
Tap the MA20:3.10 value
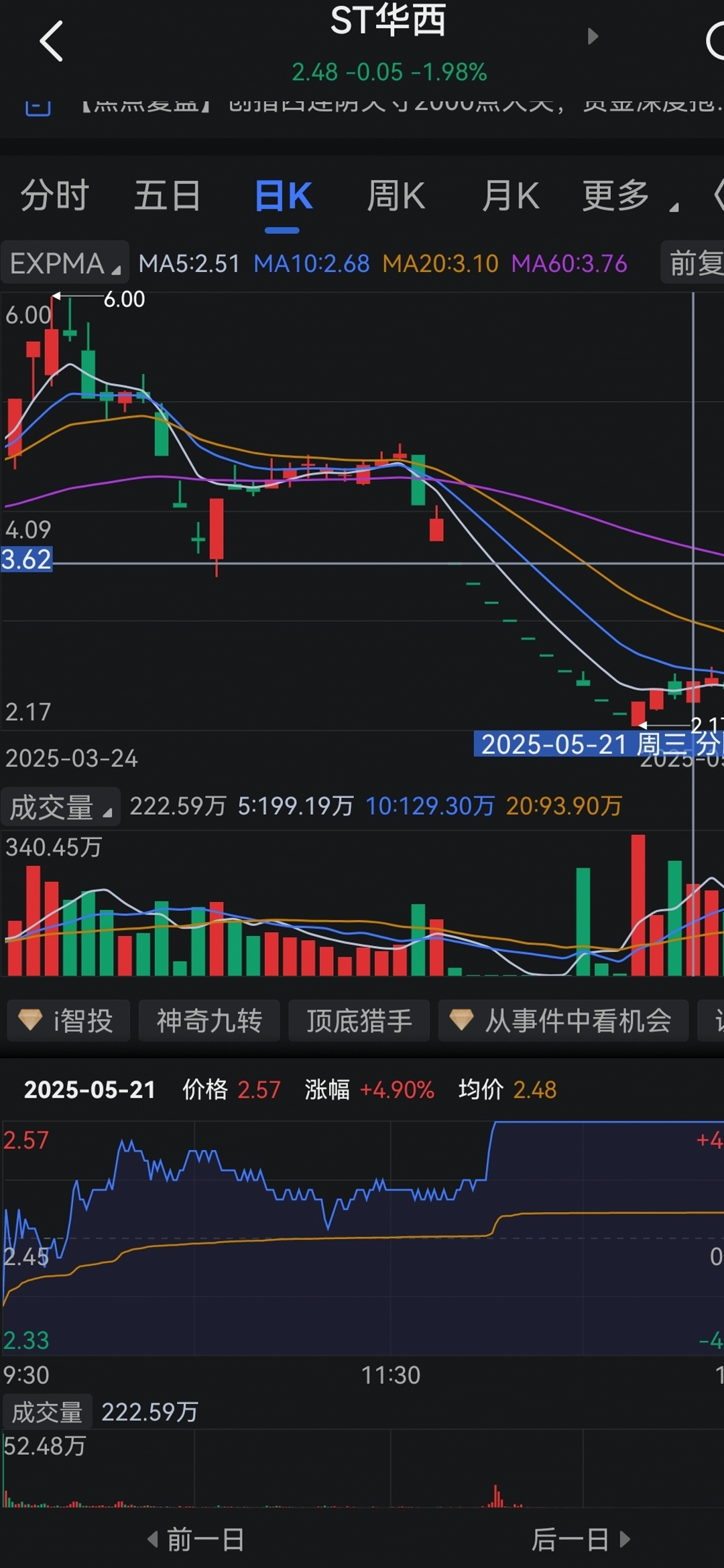coord(440,263)
